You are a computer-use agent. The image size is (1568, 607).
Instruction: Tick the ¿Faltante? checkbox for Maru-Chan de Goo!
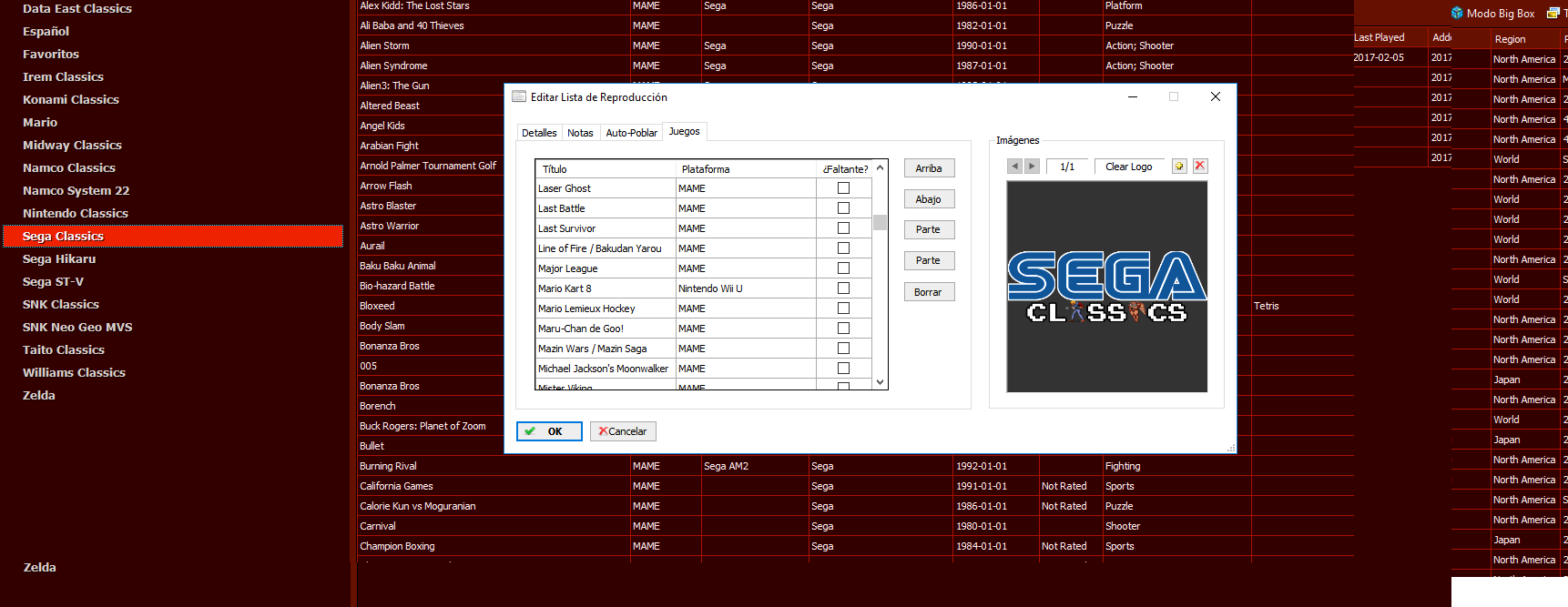pyautogui.click(x=843, y=329)
